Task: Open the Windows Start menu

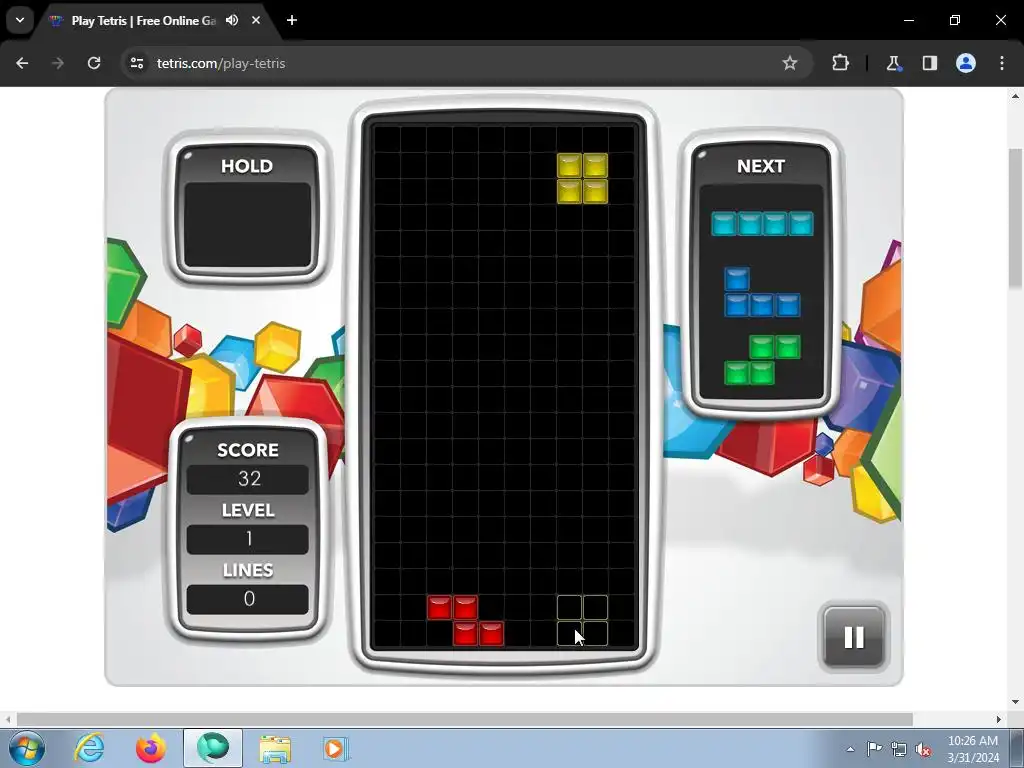Action: pyautogui.click(x=27, y=748)
